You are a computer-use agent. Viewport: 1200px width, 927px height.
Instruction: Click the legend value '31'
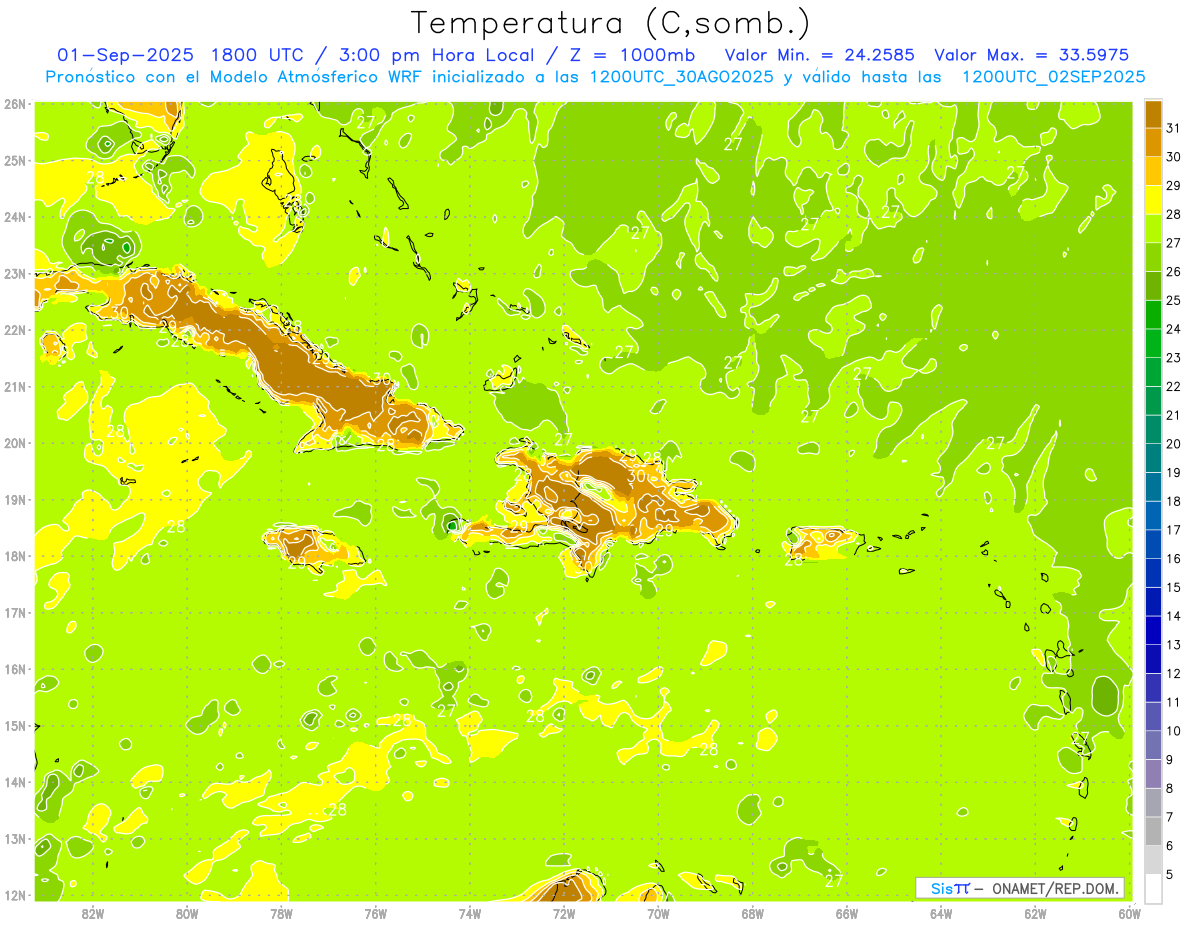(1174, 128)
